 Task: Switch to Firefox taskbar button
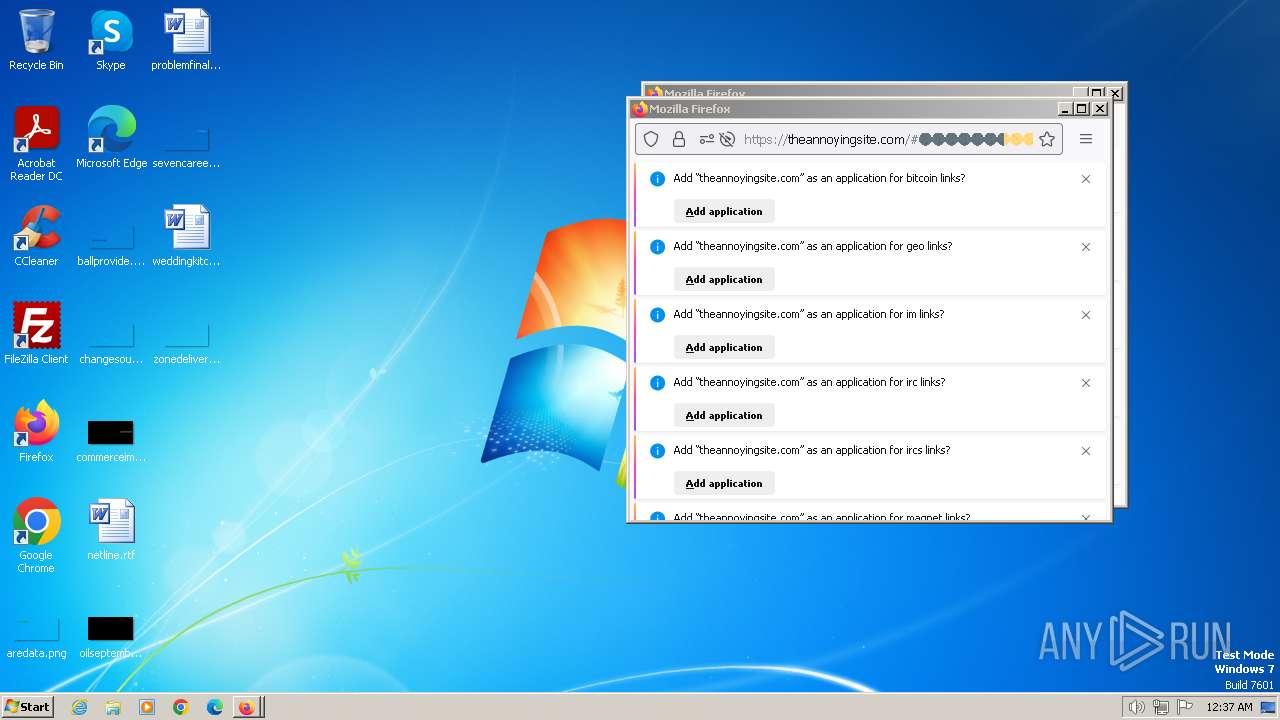(x=247, y=707)
